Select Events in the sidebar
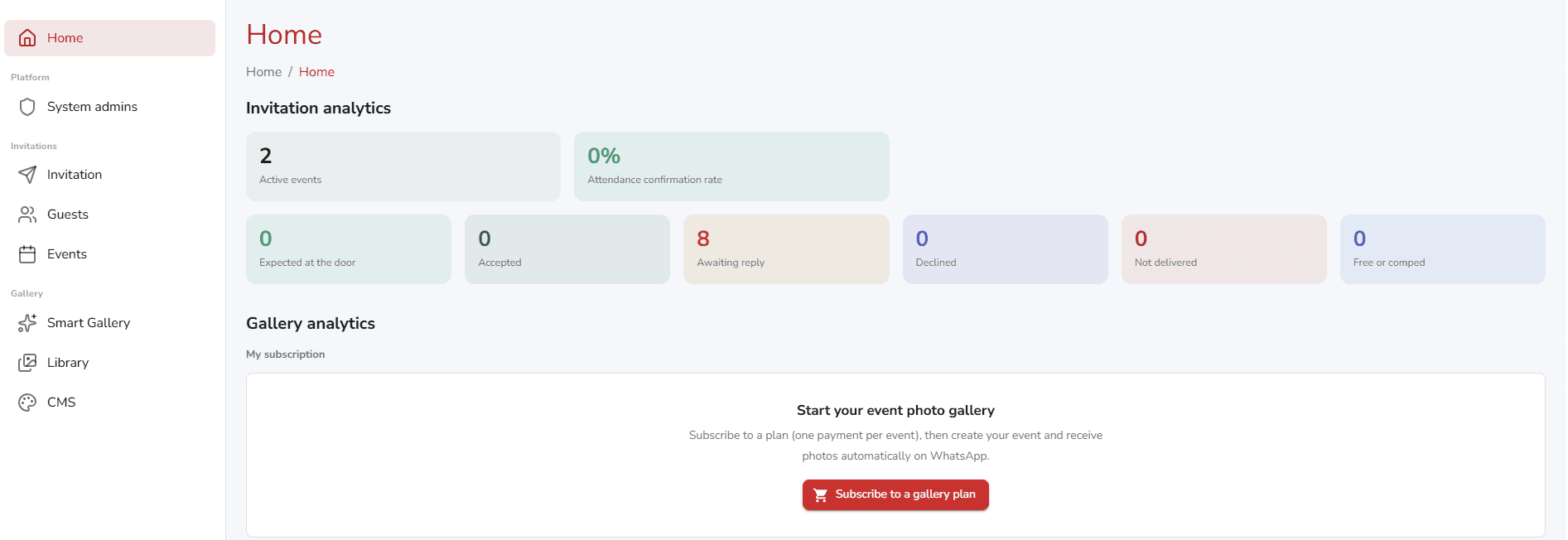This screenshot has width=1568, height=540. [109, 254]
